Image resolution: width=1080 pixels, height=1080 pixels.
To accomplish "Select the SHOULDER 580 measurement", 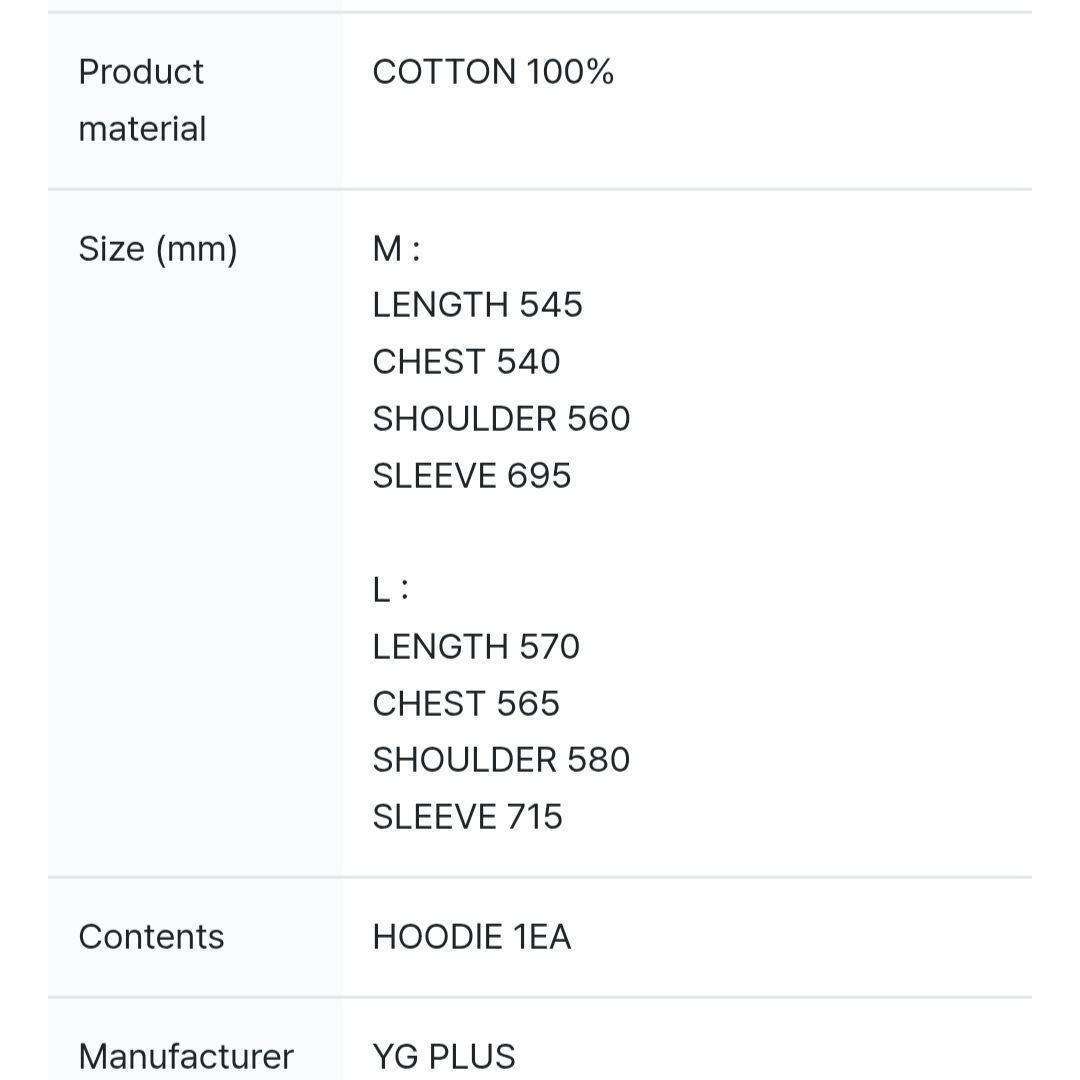I will pyautogui.click(x=501, y=760).
